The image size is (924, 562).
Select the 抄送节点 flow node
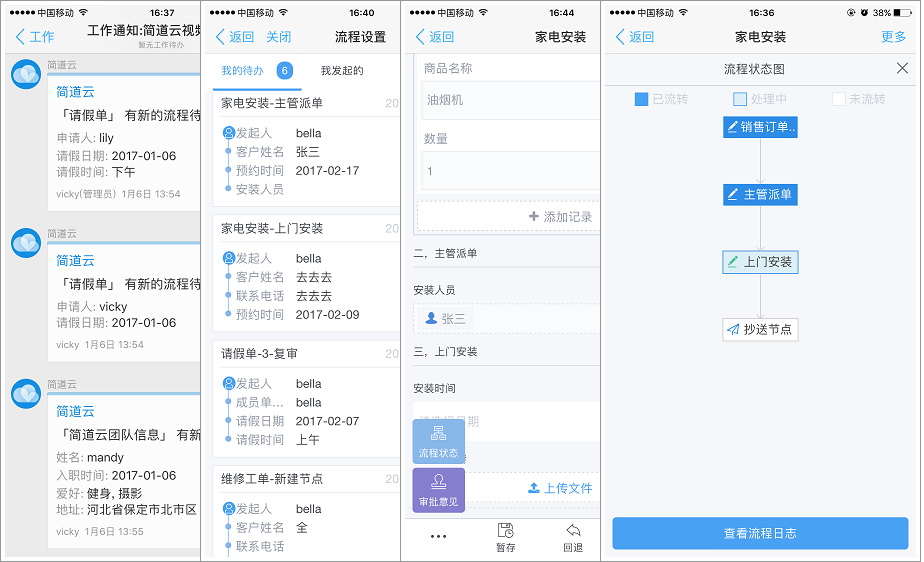pos(760,329)
